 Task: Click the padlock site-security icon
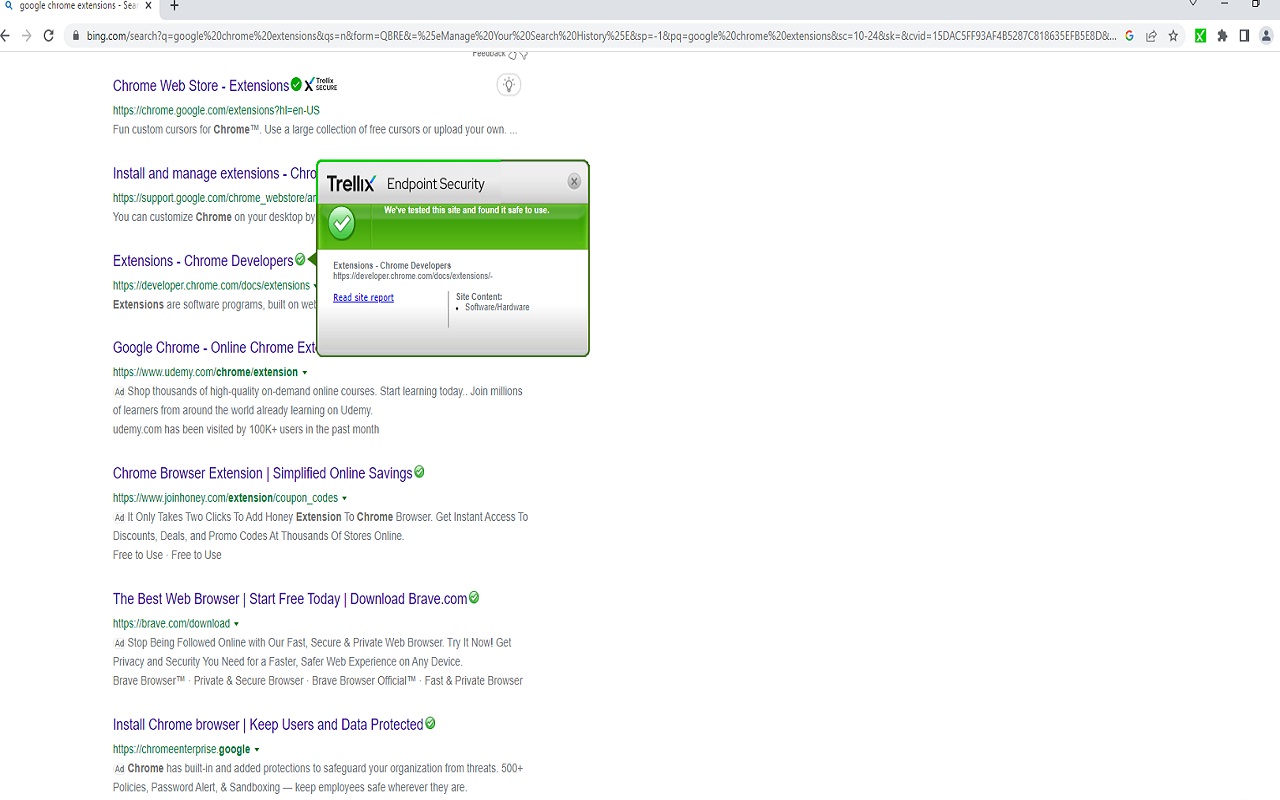click(74, 35)
